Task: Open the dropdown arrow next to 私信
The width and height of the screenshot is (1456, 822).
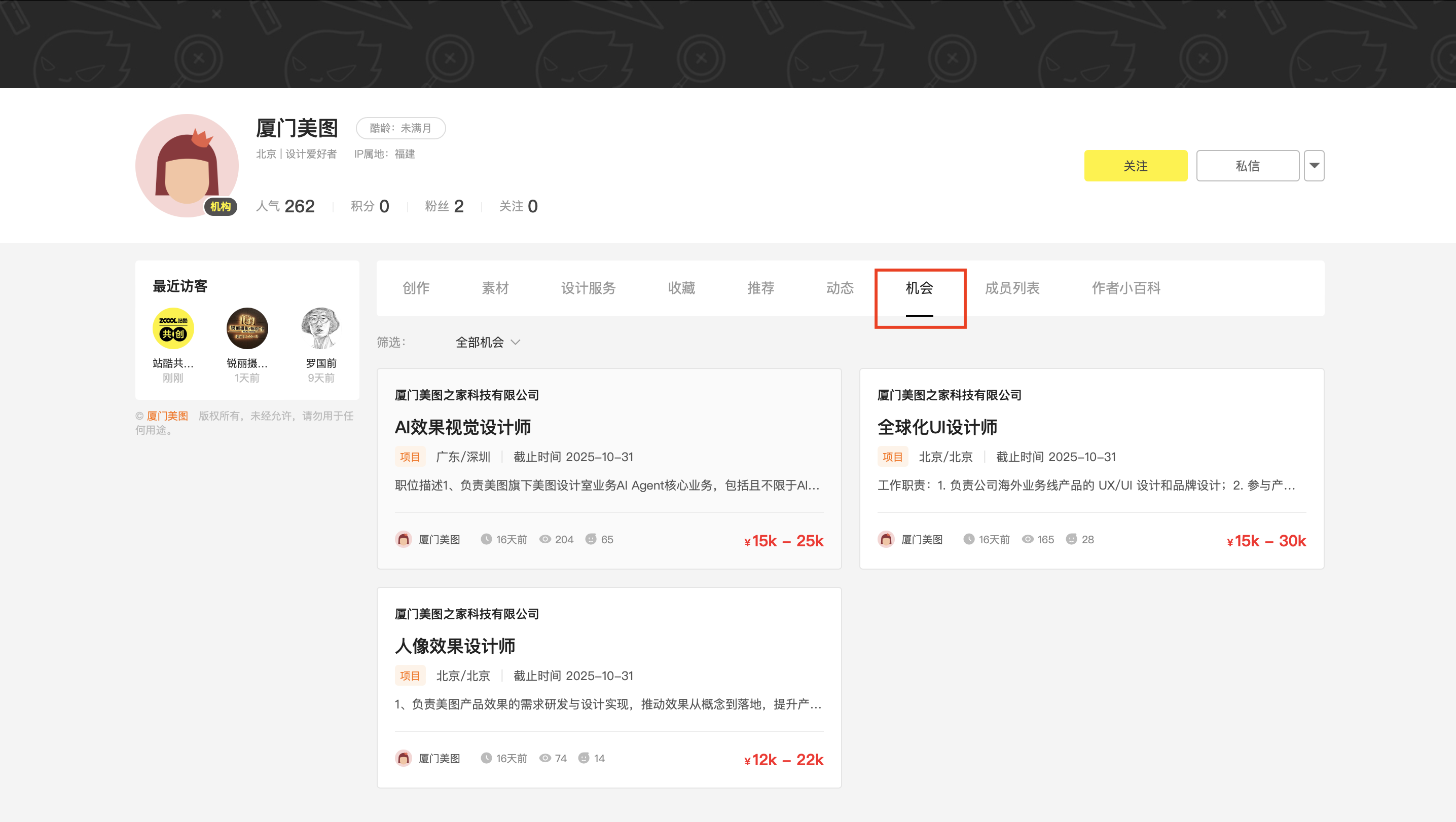Action: [x=1314, y=166]
